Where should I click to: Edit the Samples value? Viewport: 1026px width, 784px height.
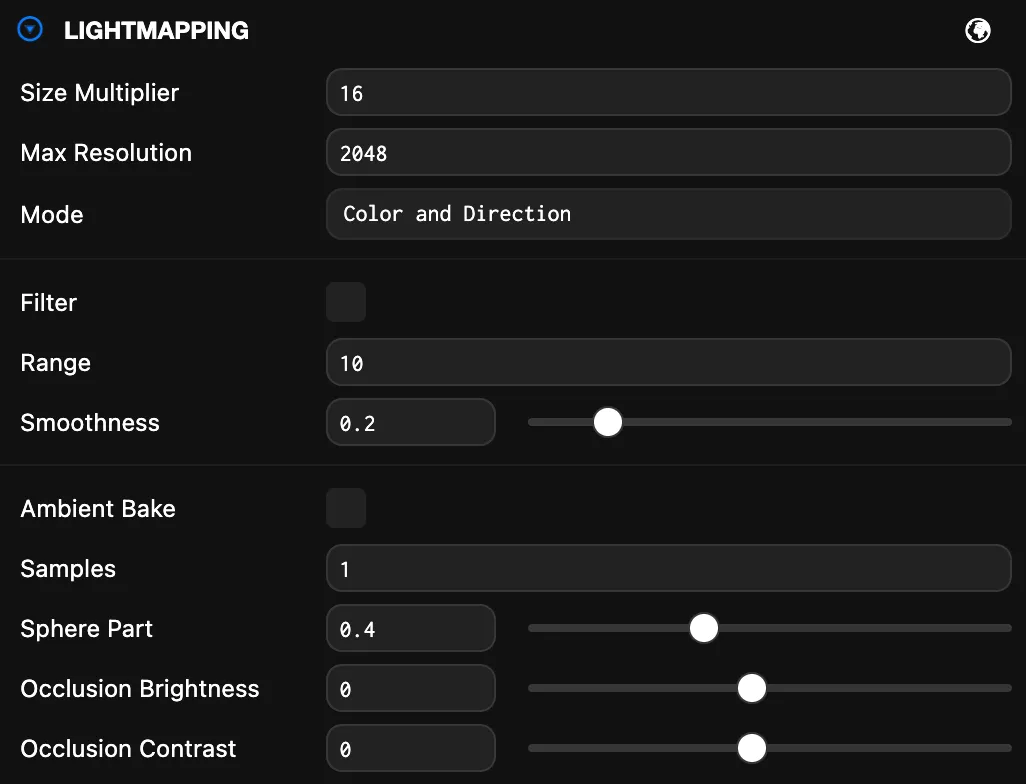[668, 568]
